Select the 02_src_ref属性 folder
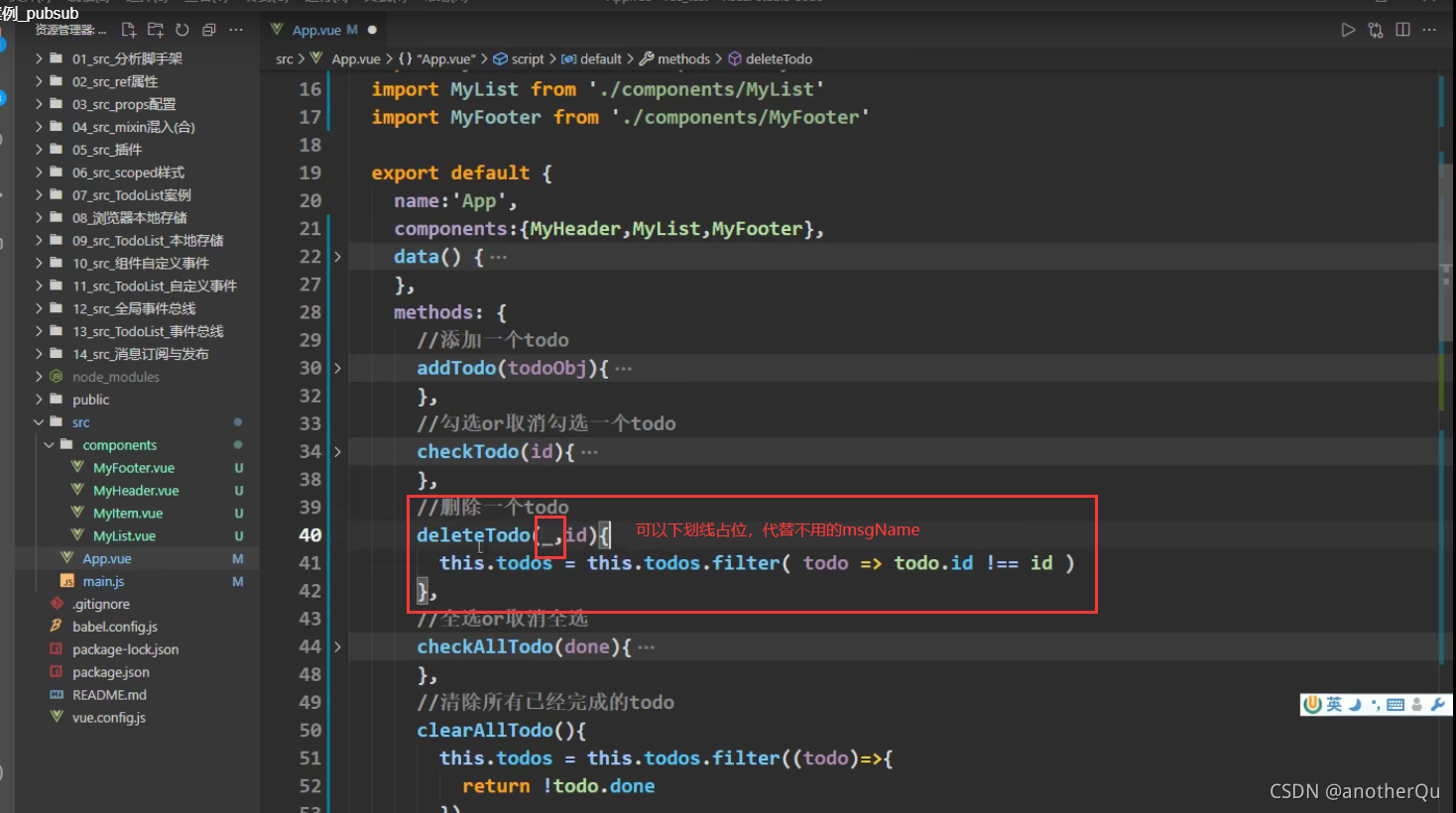This screenshot has height=813, width=1456. (115, 81)
